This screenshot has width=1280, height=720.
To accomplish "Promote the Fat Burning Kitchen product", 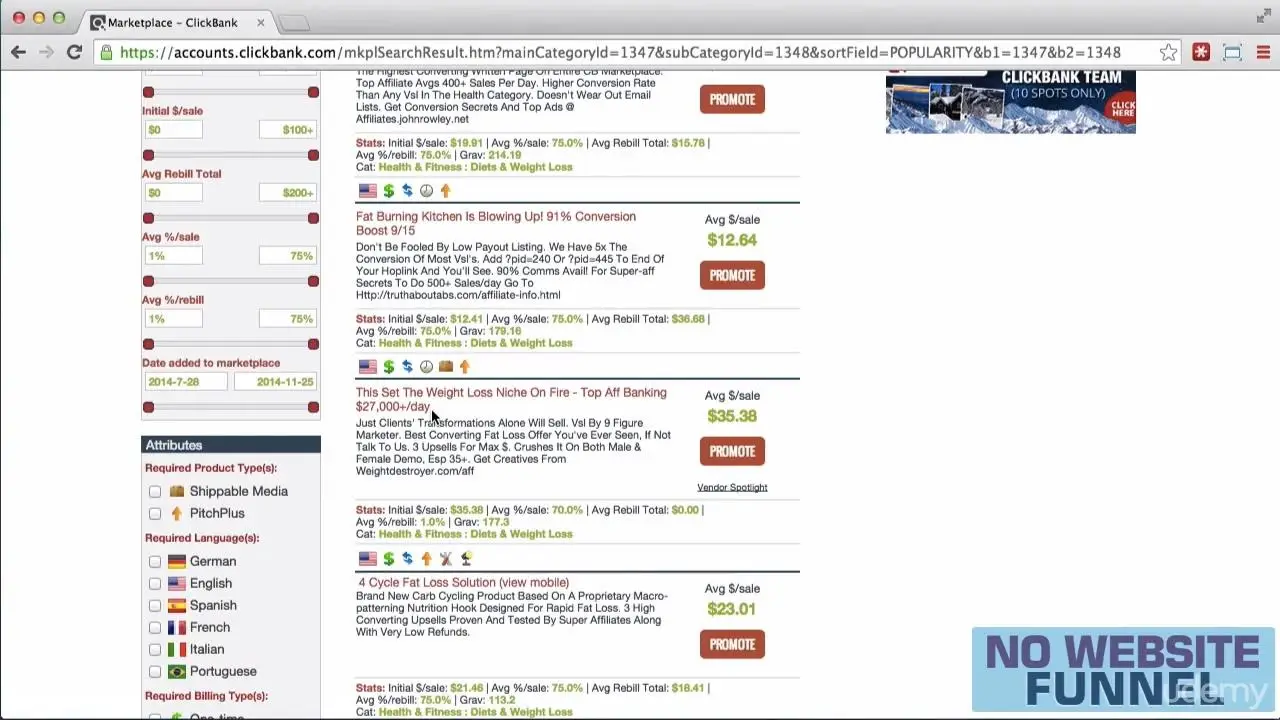I will pyautogui.click(x=732, y=275).
